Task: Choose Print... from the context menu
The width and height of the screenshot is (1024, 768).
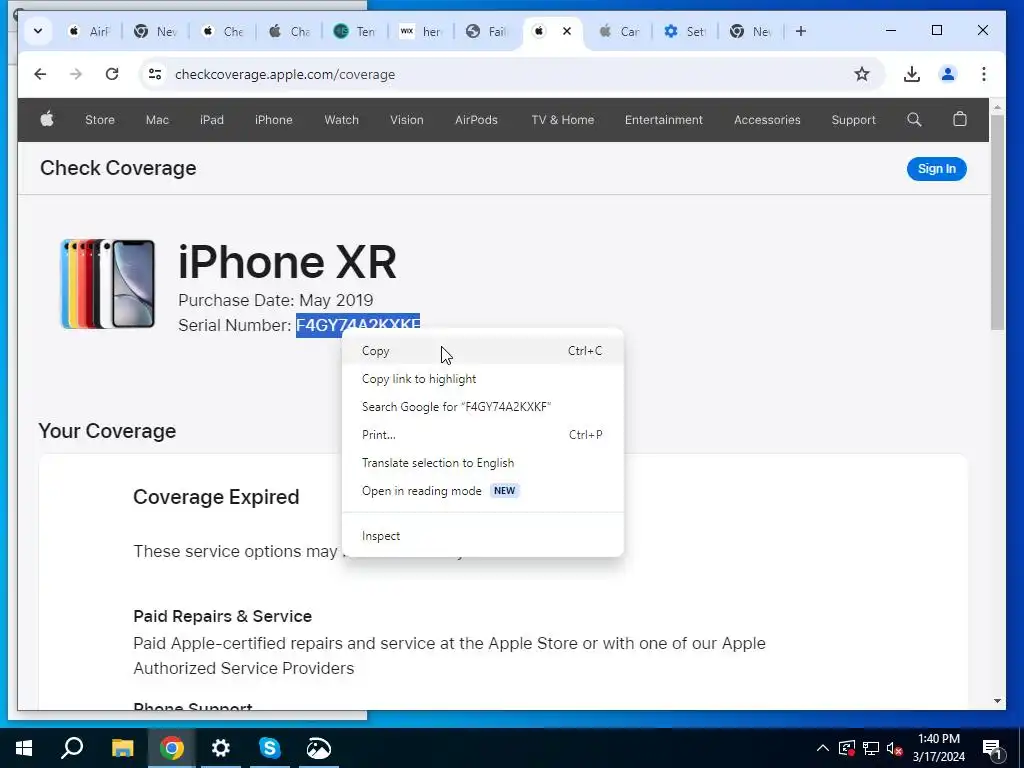Action: point(483,435)
